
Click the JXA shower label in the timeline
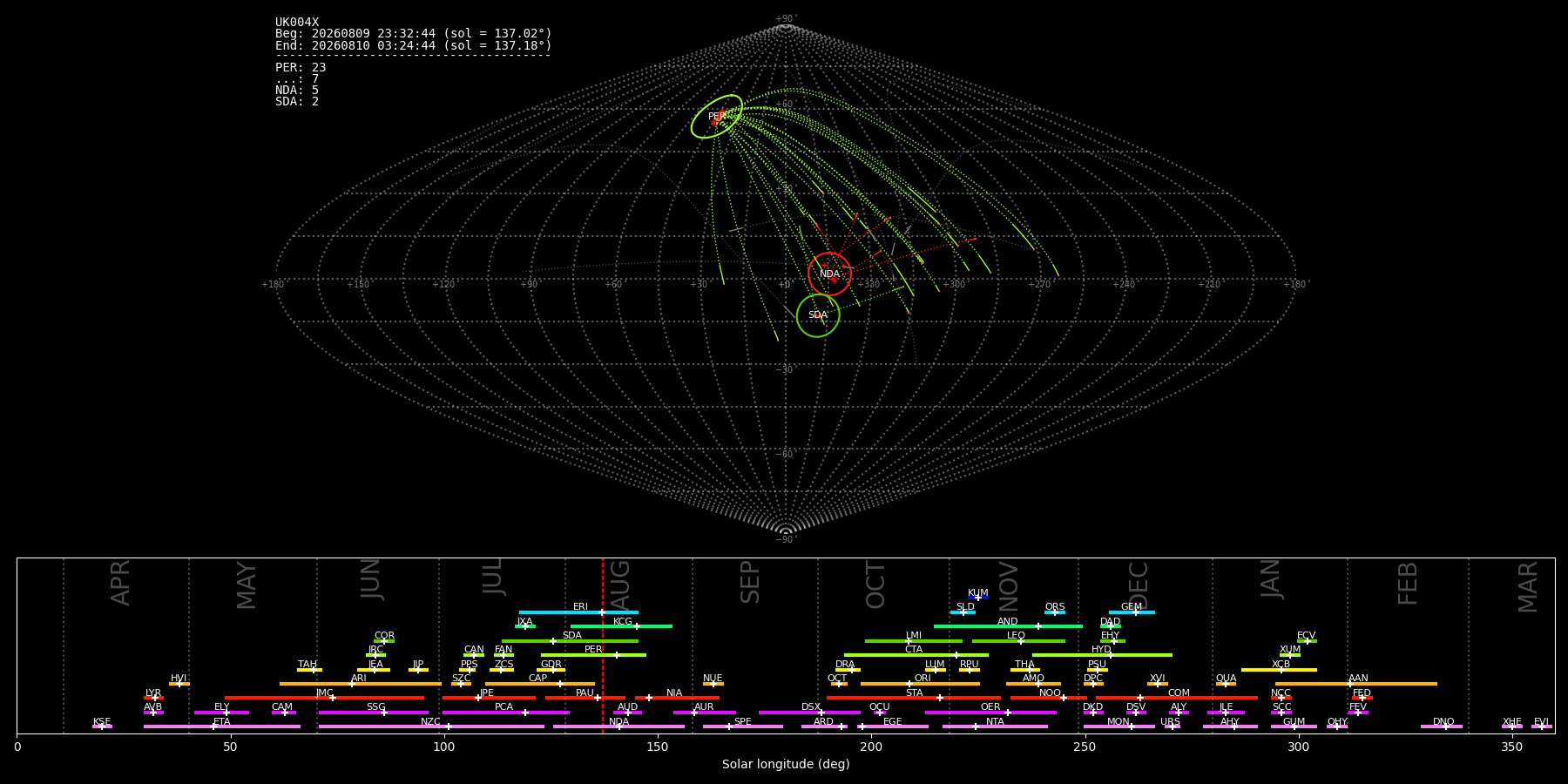pyautogui.click(x=524, y=622)
